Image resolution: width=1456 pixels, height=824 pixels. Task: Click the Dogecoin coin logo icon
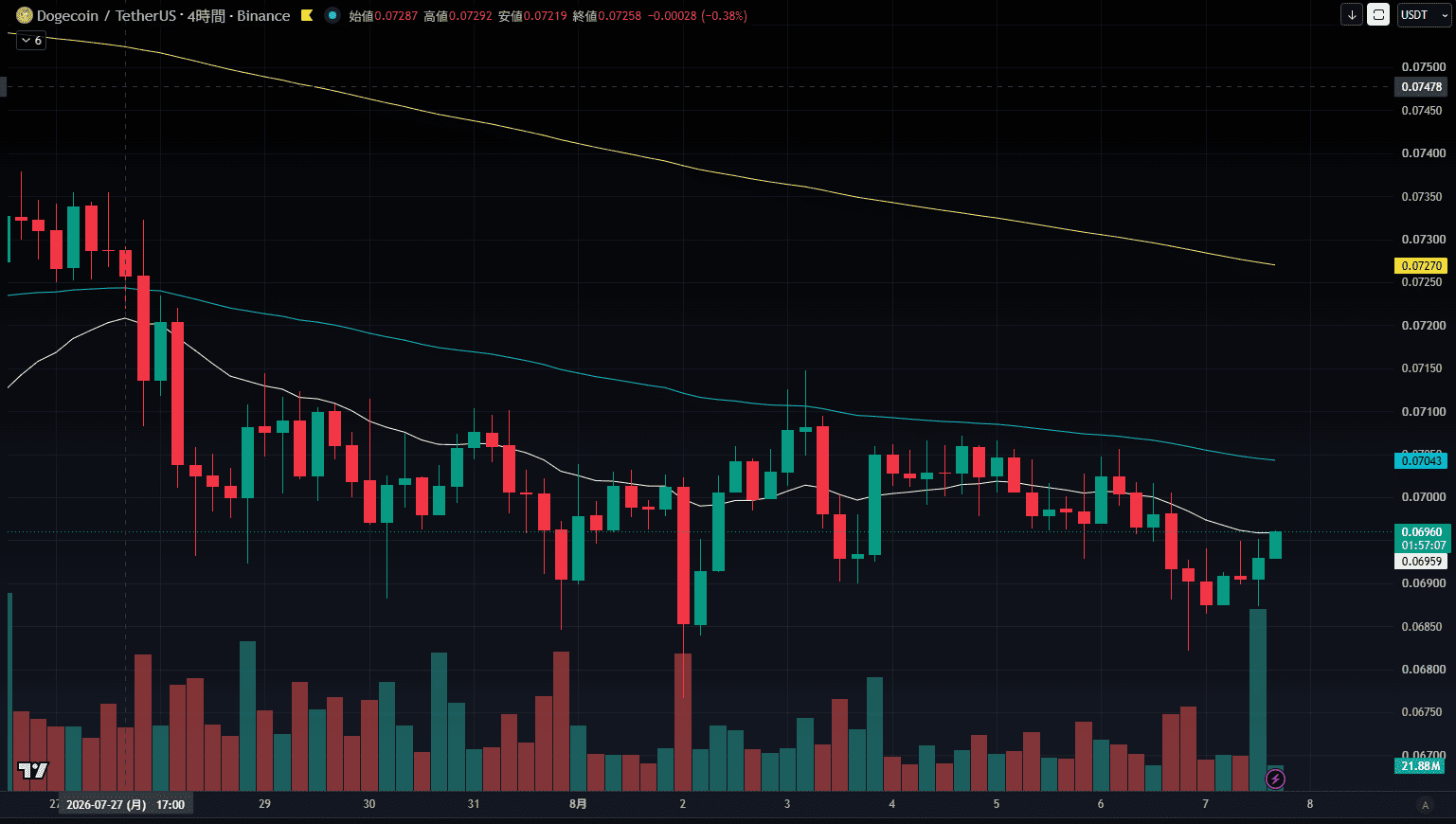tap(25, 15)
